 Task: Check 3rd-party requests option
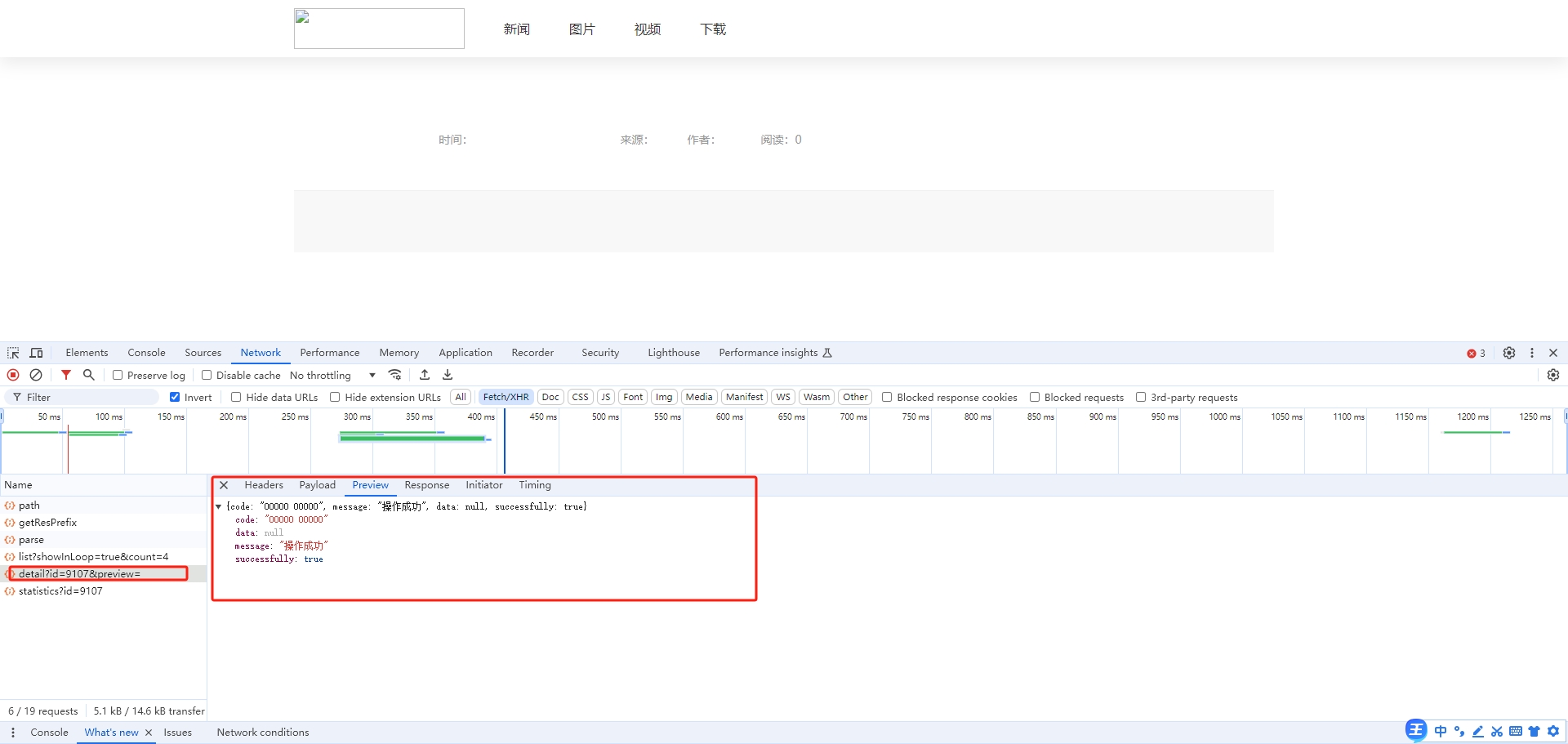tap(1141, 397)
